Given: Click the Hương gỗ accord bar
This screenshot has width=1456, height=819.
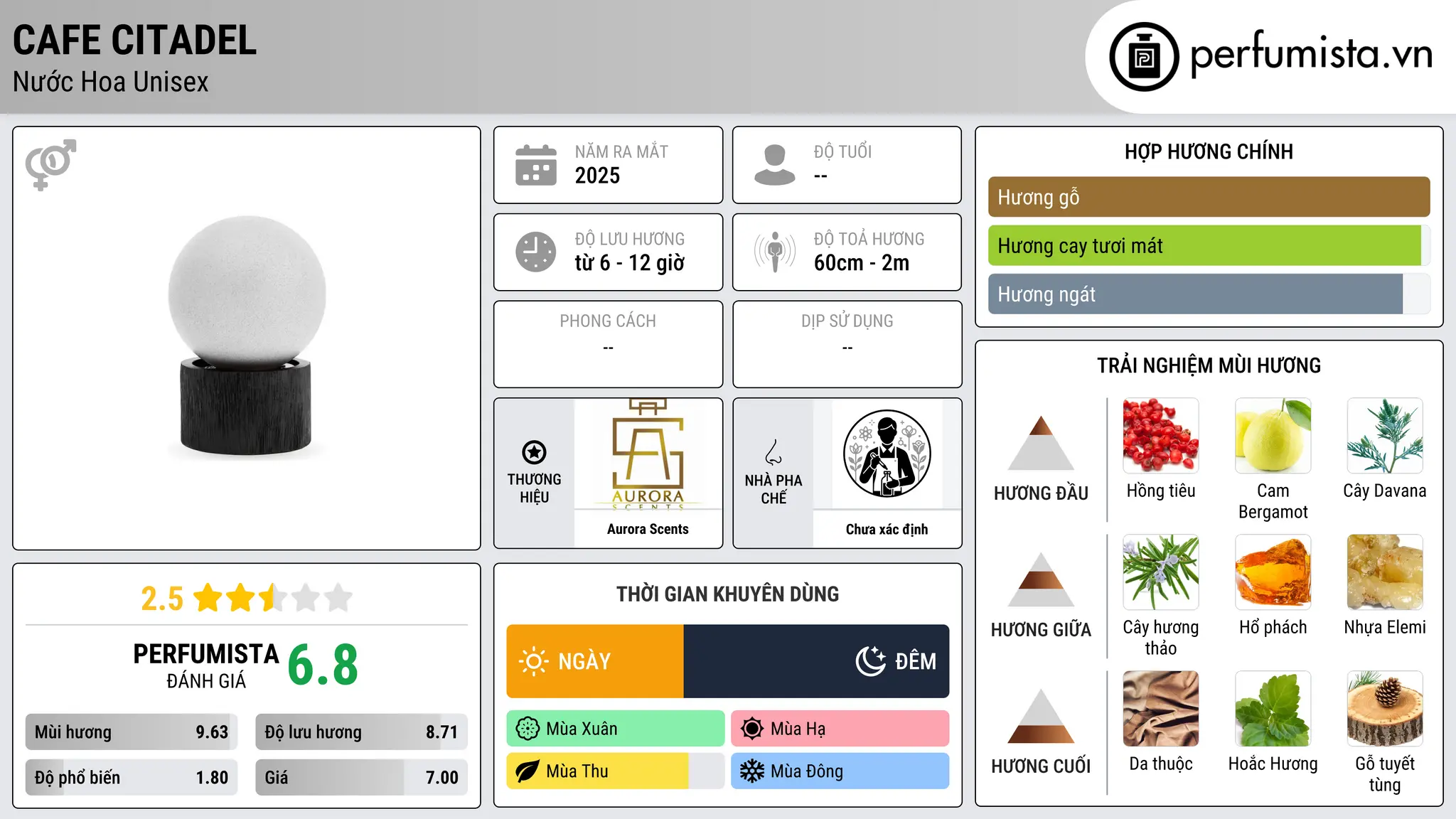Looking at the screenshot, I should 1209,197.
